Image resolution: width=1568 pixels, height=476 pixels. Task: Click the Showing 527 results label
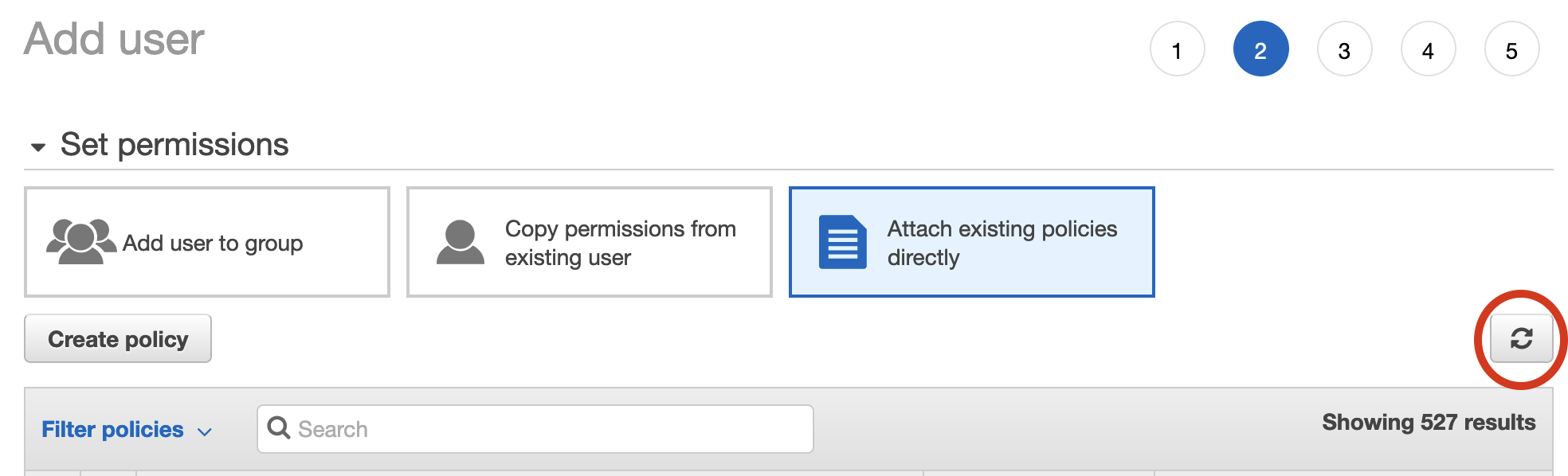(x=1428, y=423)
